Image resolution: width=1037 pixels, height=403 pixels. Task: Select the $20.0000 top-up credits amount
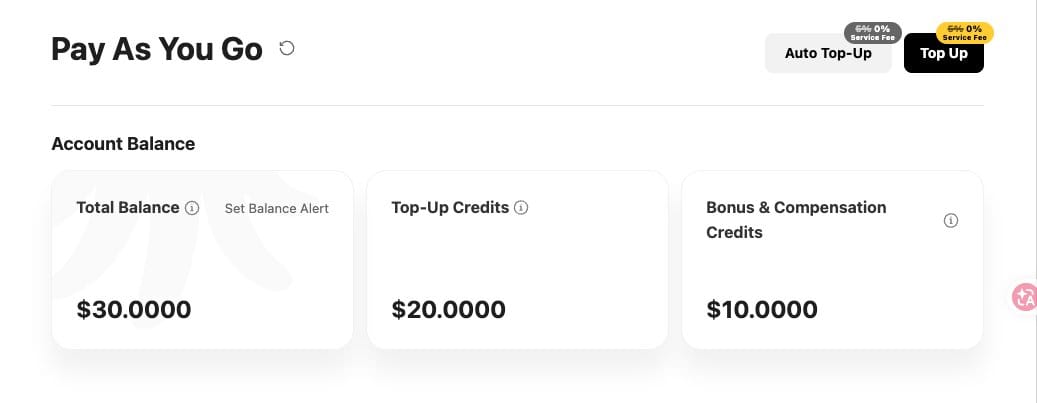tap(448, 309)
